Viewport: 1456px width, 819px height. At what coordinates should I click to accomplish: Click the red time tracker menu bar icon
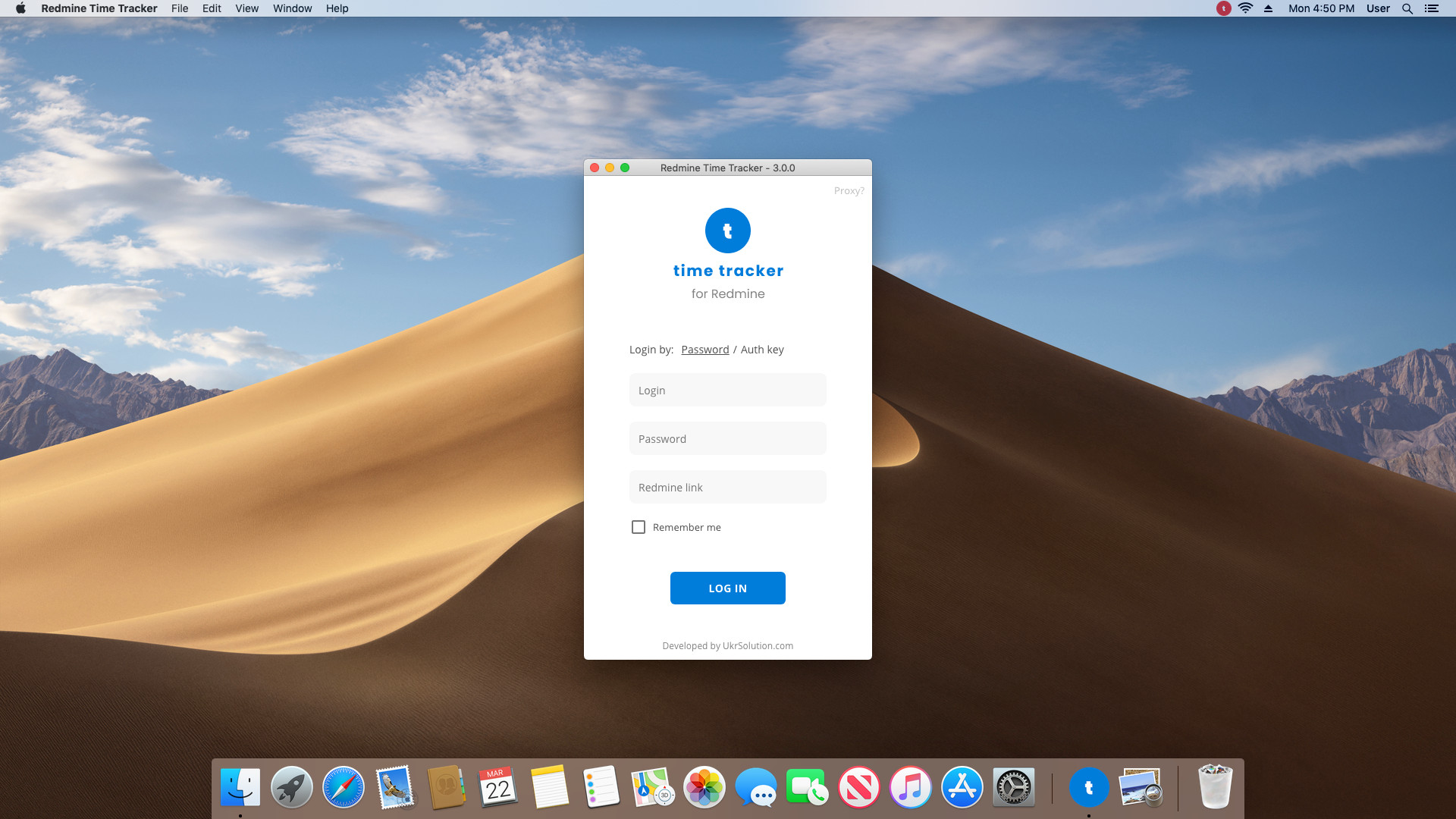[x=1223, y=8]
